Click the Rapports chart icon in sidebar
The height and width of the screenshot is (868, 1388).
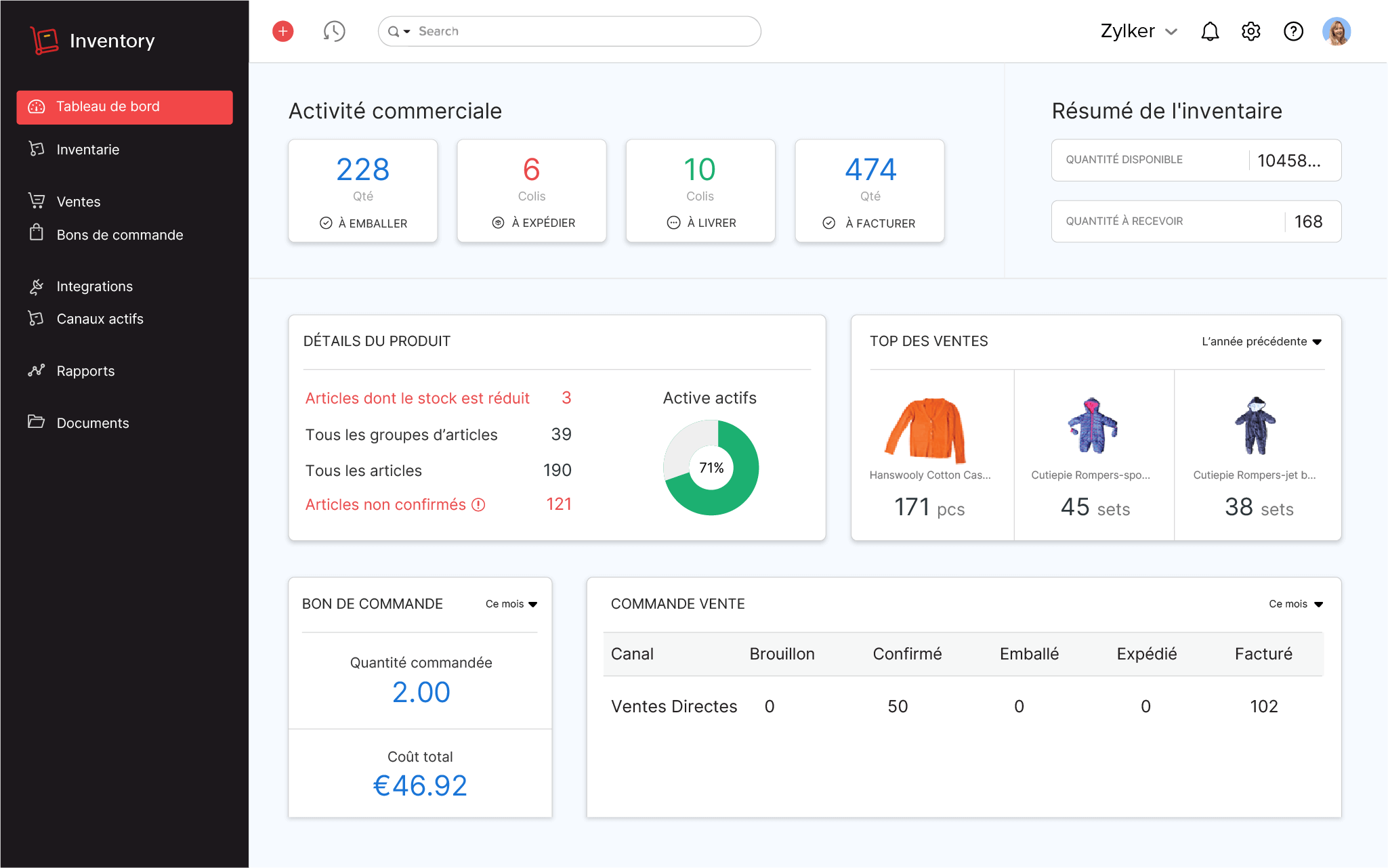tap(37, 370)
